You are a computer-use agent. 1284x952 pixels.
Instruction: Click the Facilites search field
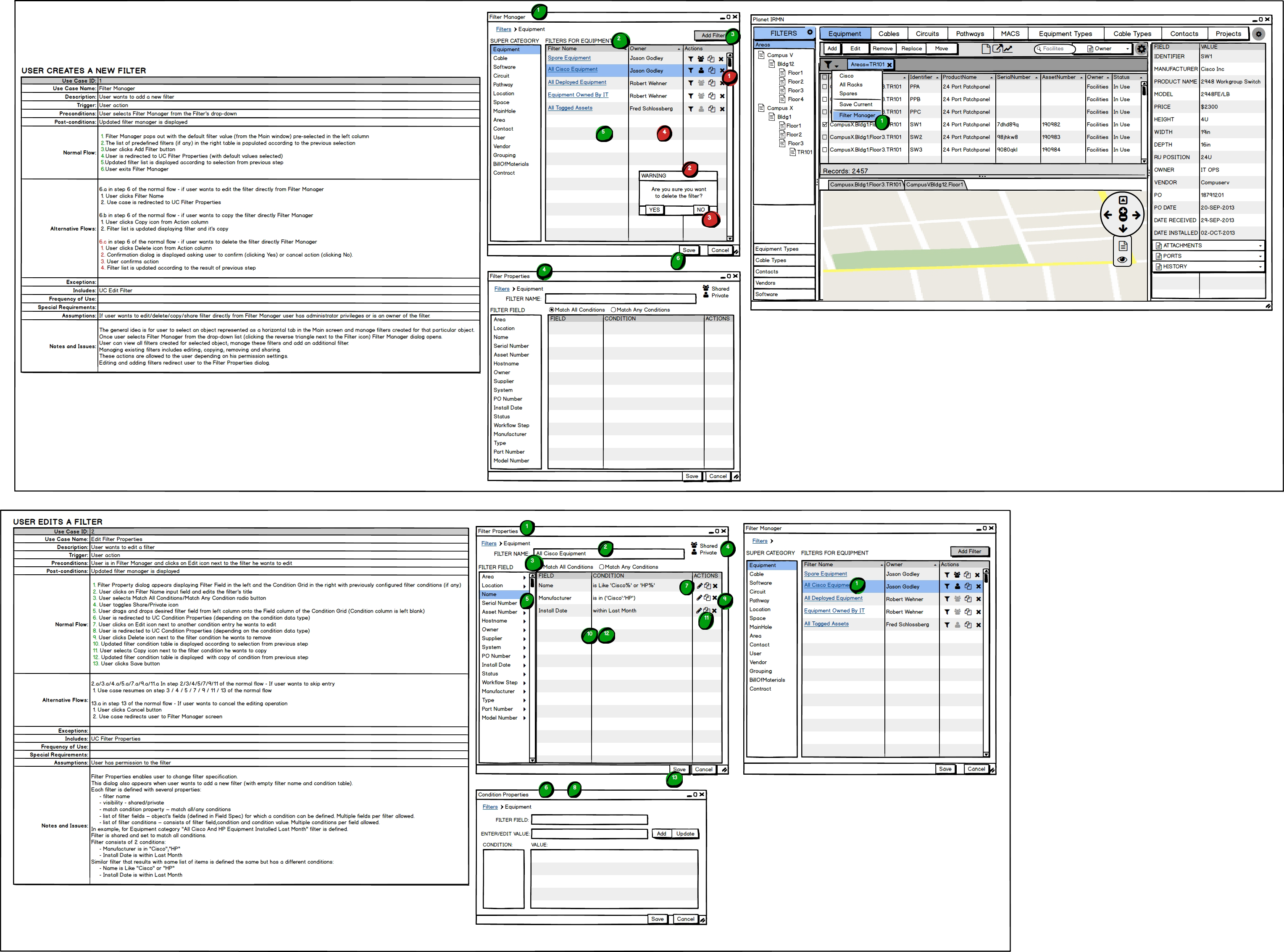1055,49
